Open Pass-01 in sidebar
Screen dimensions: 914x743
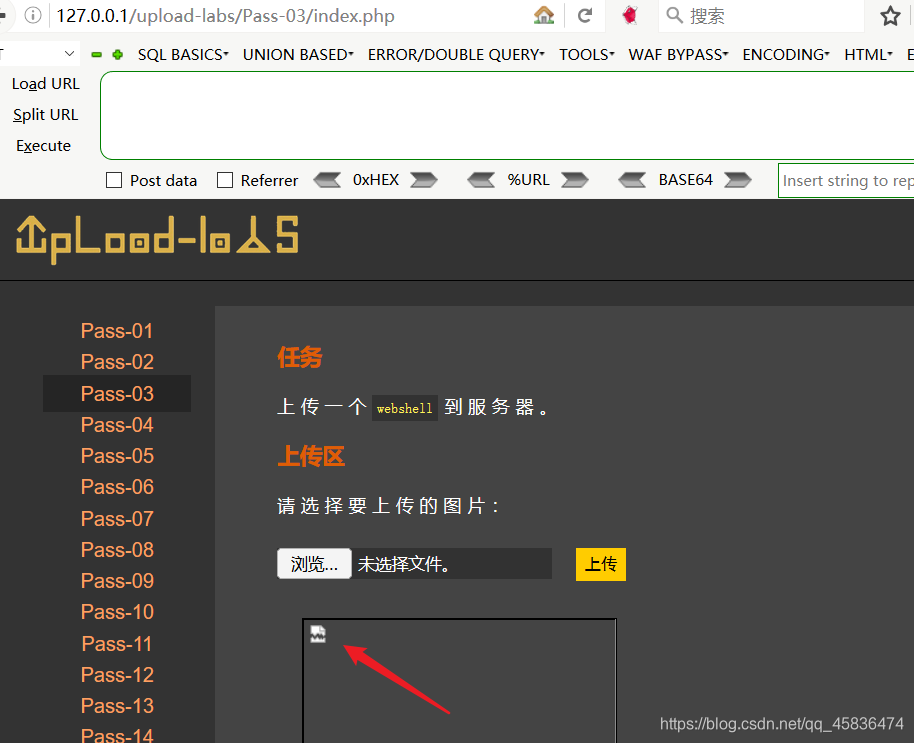tap(117, 331)
